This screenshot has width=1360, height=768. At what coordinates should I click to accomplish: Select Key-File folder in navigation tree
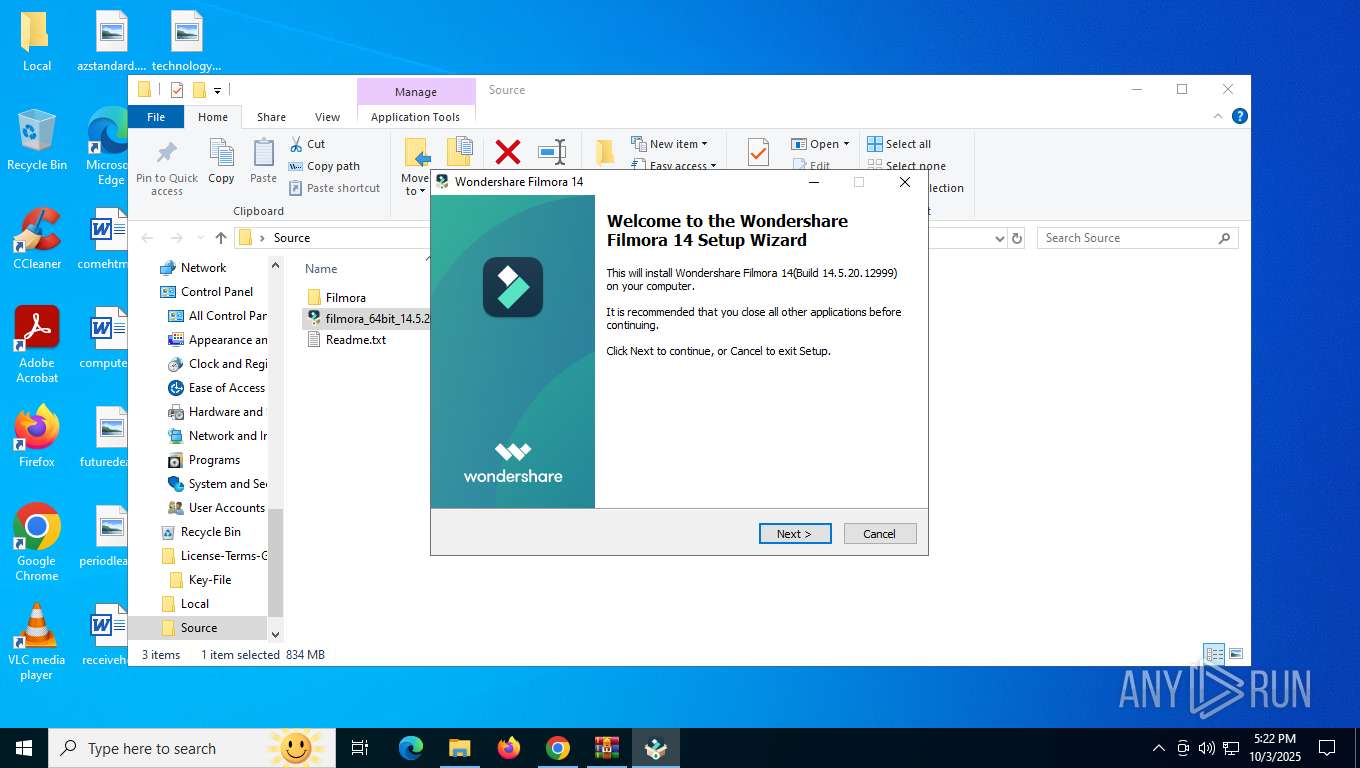coord(210,579)
